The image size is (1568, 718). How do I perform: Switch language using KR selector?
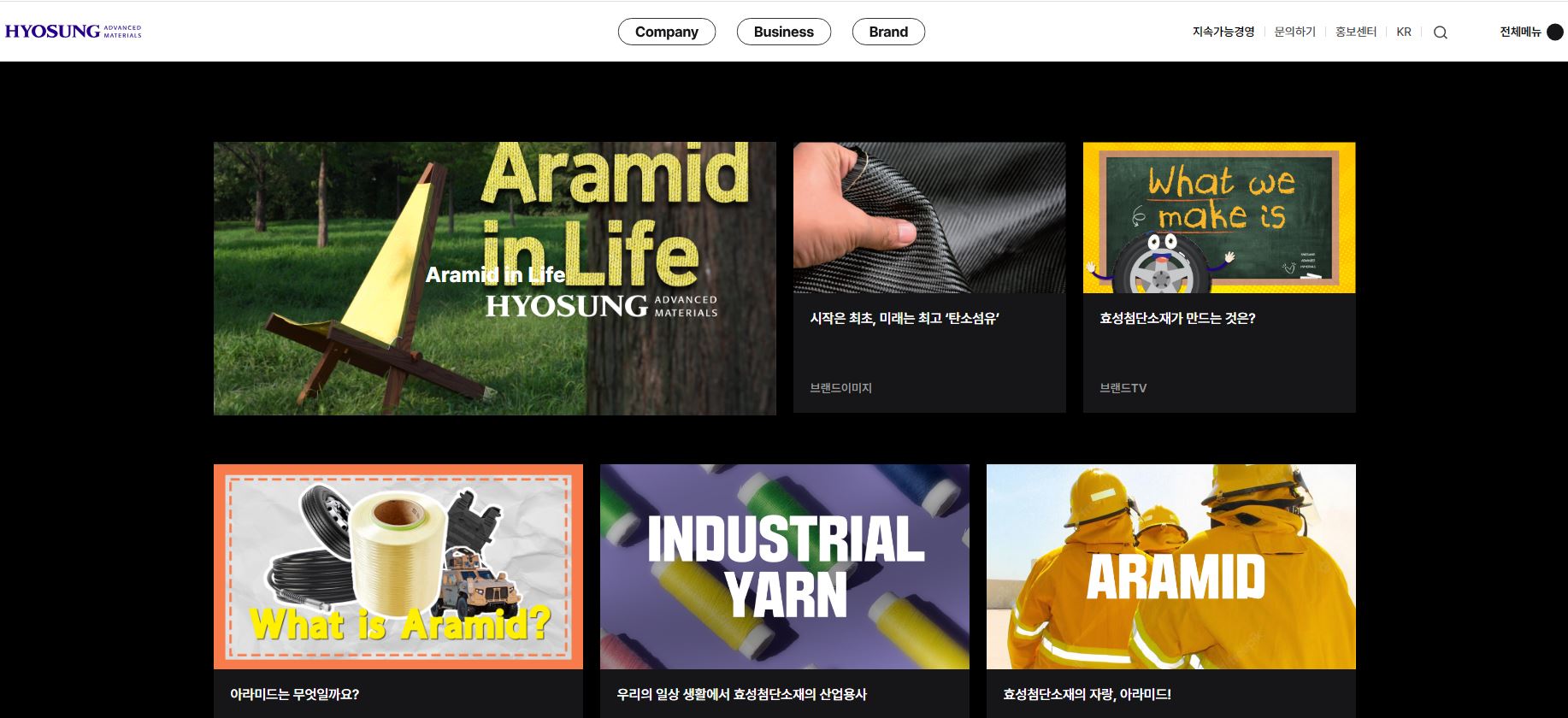tap(1404, 32)
